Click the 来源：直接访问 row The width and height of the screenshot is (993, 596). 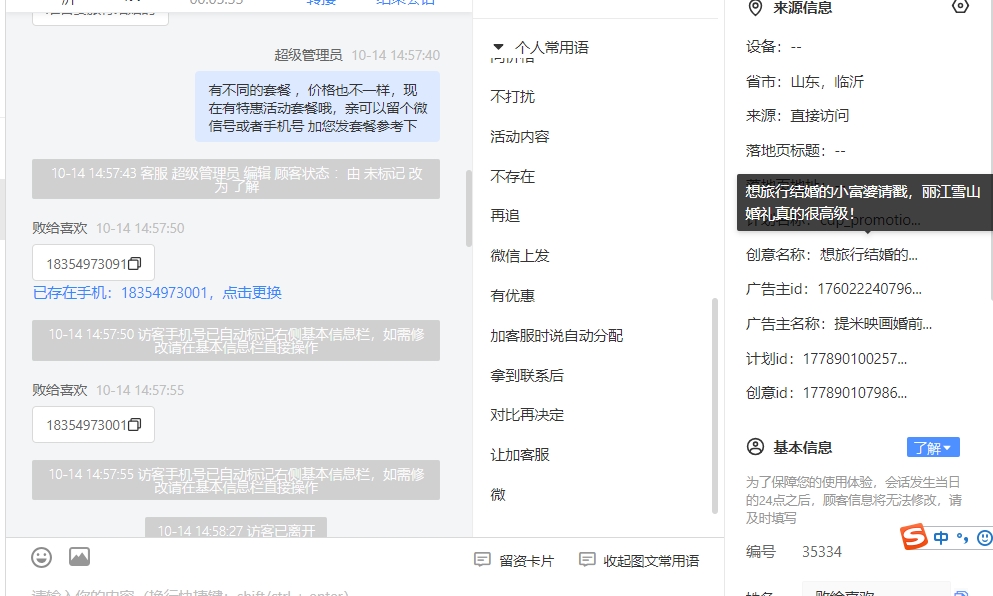click(797, 115)
